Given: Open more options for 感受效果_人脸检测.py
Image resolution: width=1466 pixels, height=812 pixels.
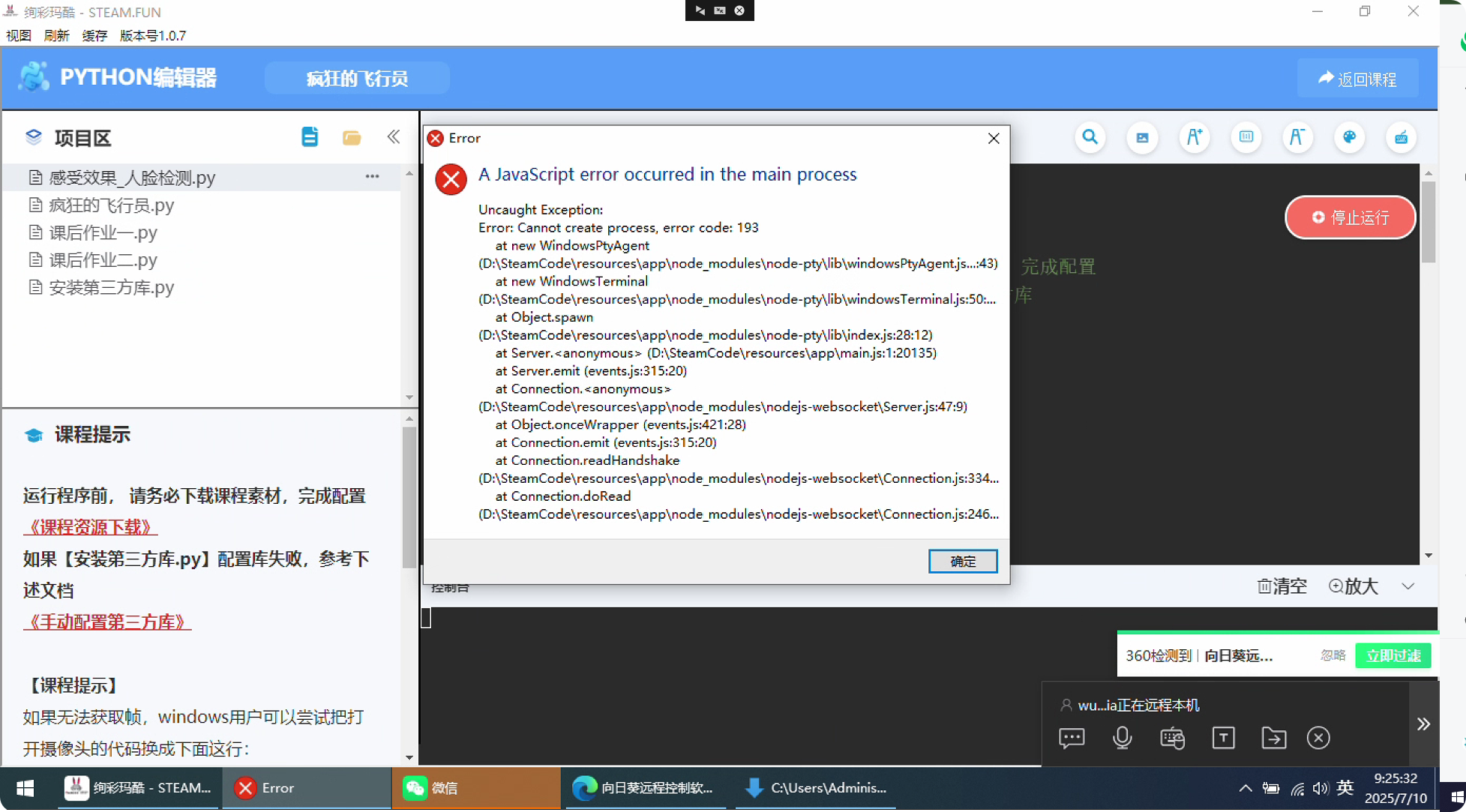Looking at the screenshot, I should click(x=372, y=177).
